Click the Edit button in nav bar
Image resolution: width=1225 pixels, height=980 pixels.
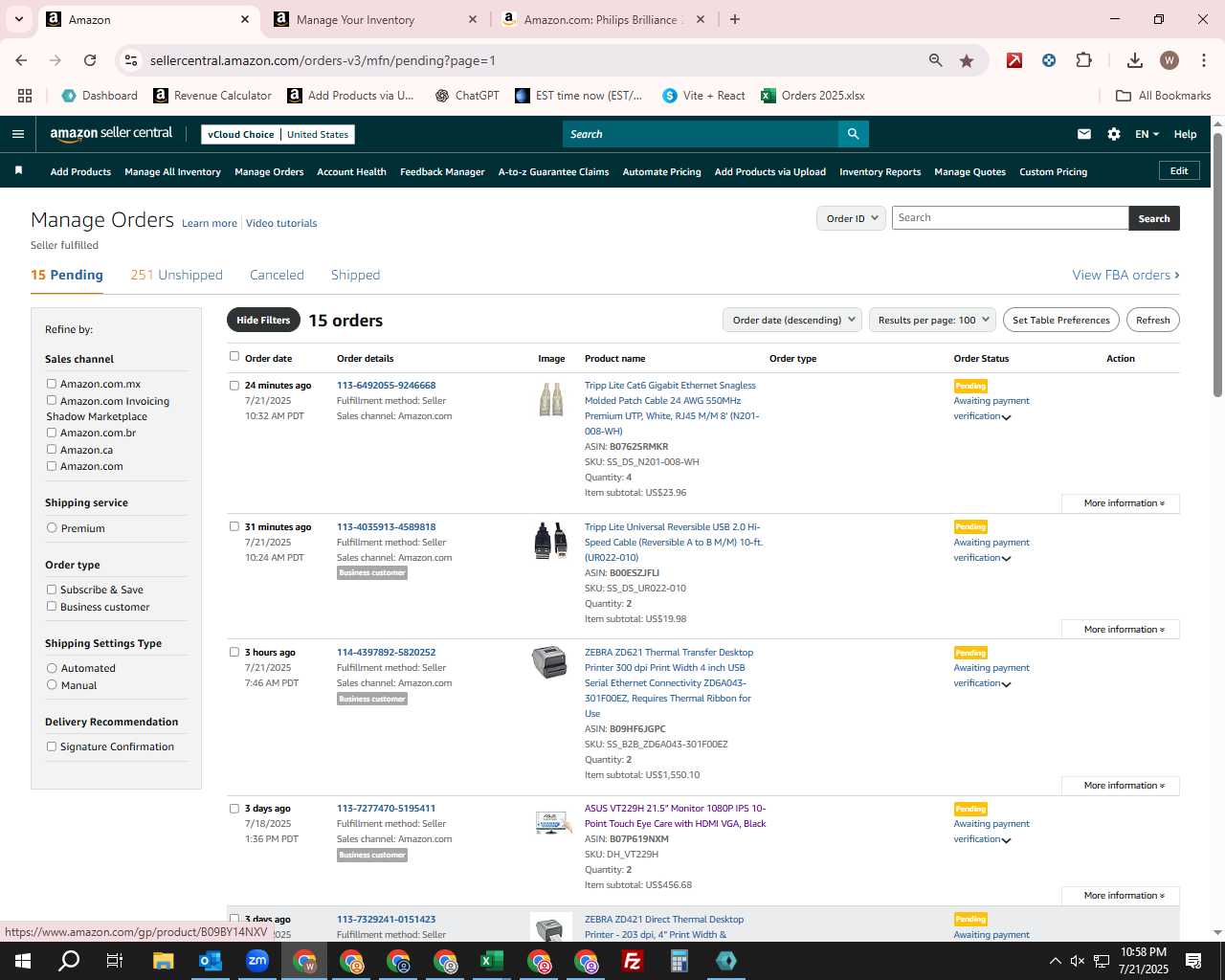(x=1179, y=170)
